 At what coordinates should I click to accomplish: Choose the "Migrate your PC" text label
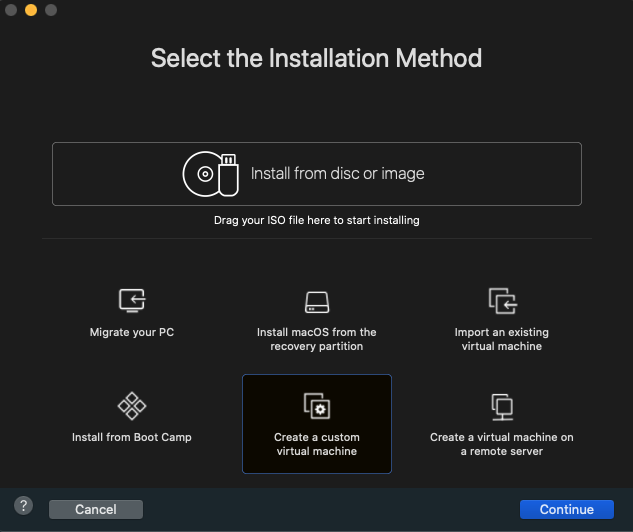tap(132, 332)
